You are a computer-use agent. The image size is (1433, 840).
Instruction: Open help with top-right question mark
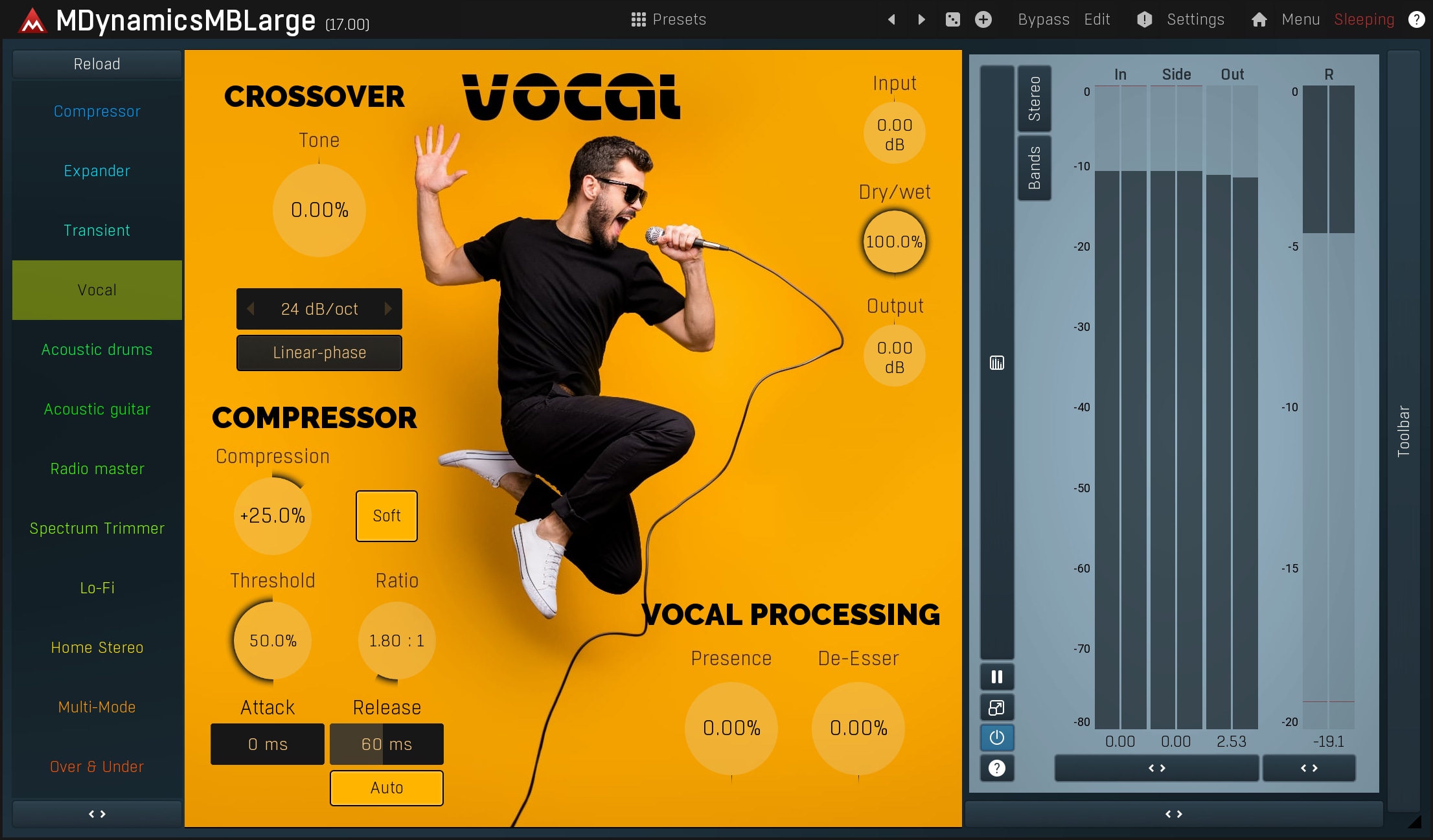point(1416,19)
